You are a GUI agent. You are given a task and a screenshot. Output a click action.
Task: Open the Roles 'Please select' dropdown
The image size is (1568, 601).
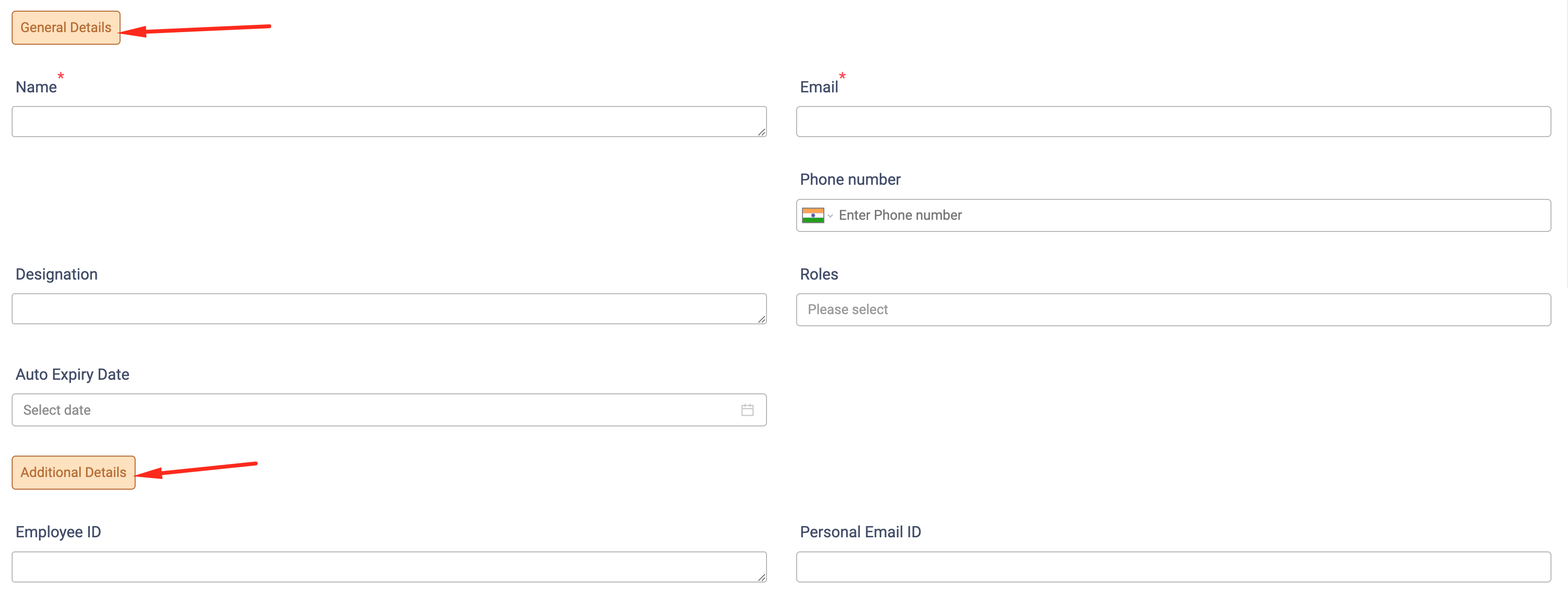1173,310
